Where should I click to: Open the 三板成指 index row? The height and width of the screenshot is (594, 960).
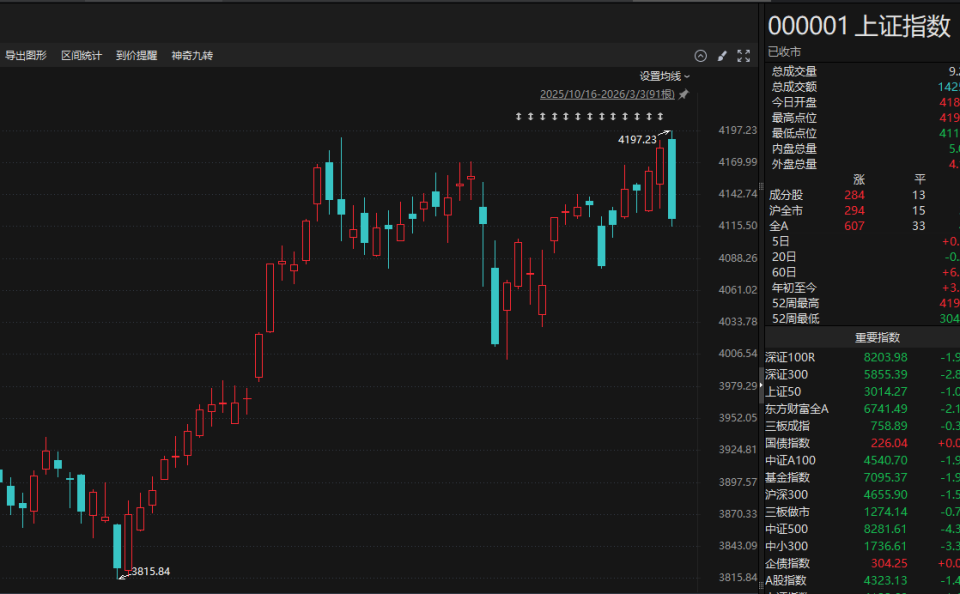[863, 426]
